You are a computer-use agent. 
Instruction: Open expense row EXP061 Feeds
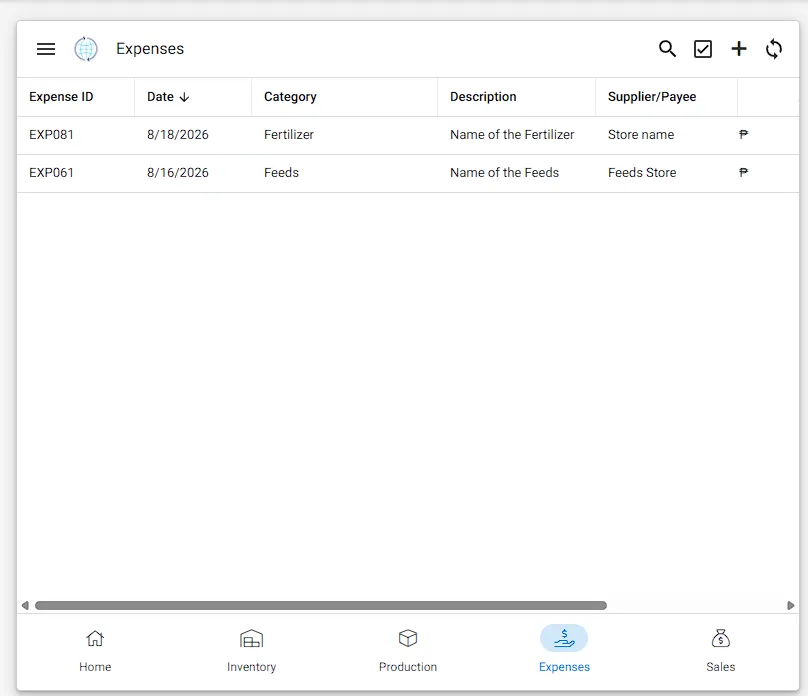click(x=408, y=173)
